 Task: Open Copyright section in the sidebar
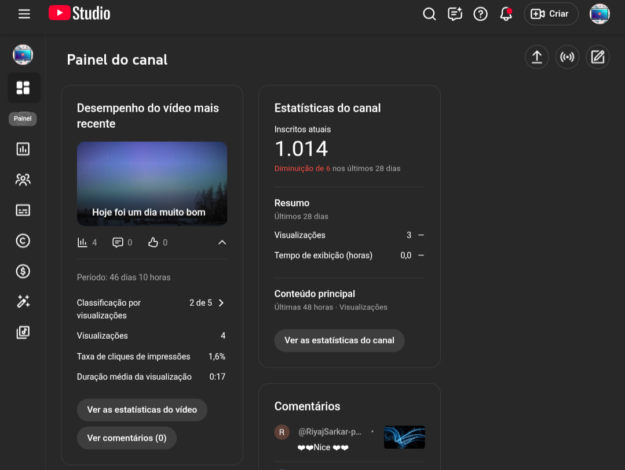[x=23, y=240]
